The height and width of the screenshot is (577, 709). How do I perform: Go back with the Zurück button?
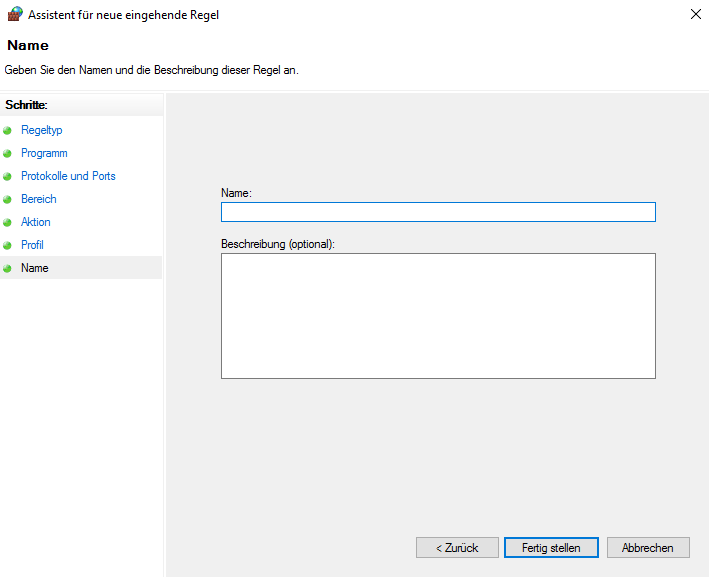pyautogui.click(x=457, y=548)
